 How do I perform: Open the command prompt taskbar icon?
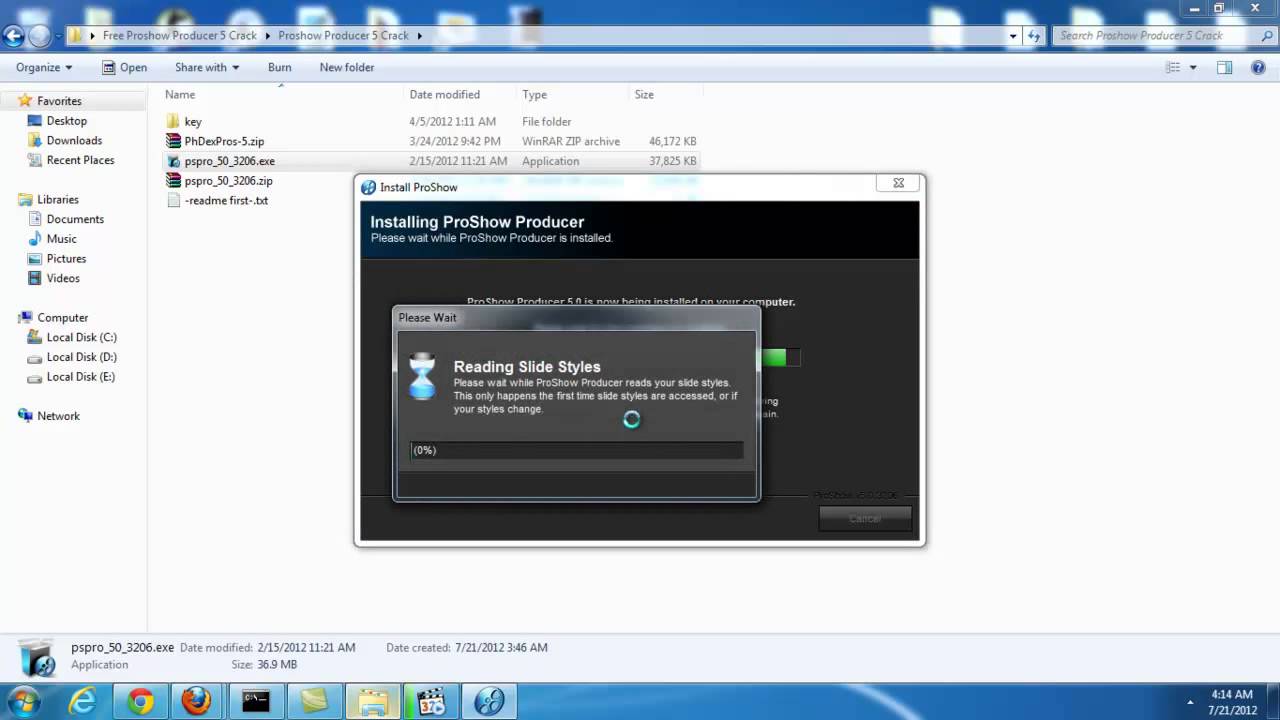tap(255, 702)
